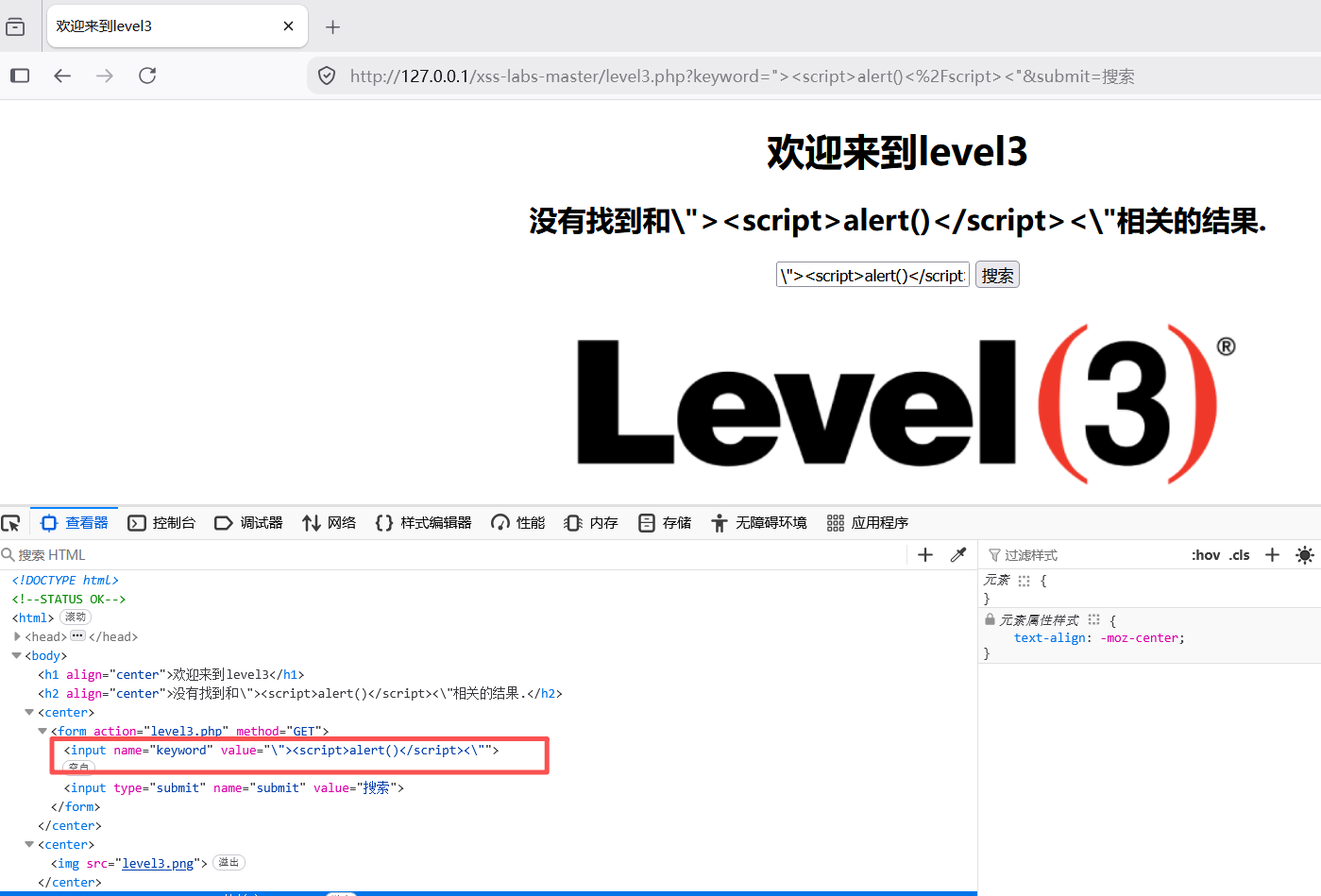The image size is (1321, 896).
Task: Select the closing </form> tag row
Action: (76, 807)
